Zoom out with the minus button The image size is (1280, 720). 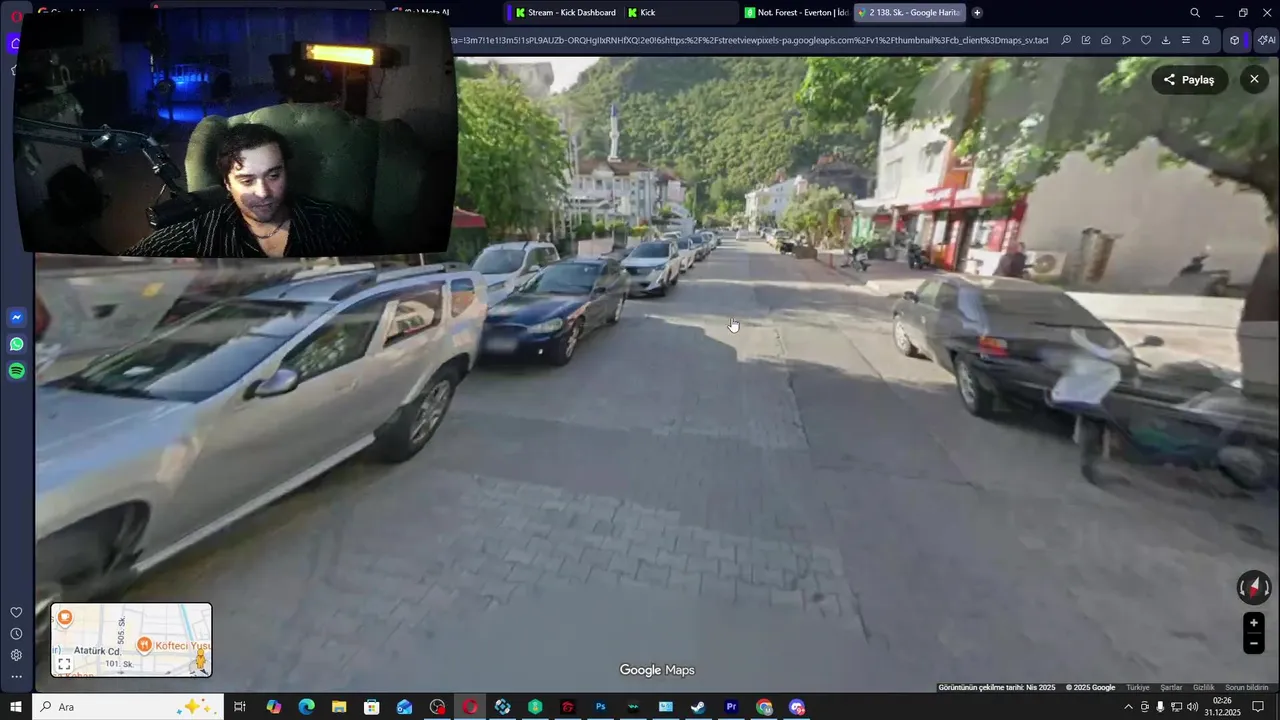tap(1253, 644)
